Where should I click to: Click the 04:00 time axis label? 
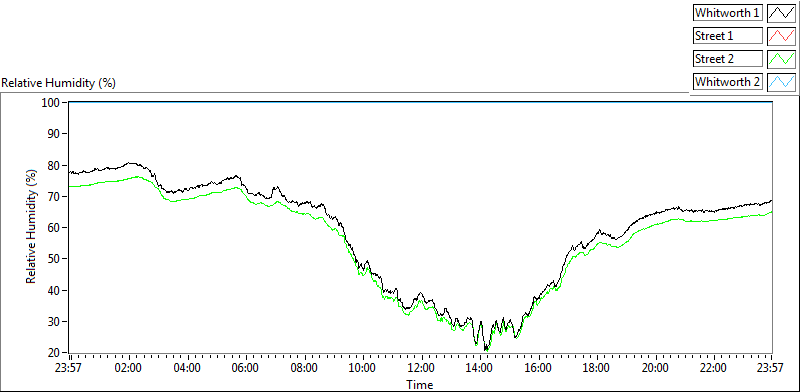187,368
